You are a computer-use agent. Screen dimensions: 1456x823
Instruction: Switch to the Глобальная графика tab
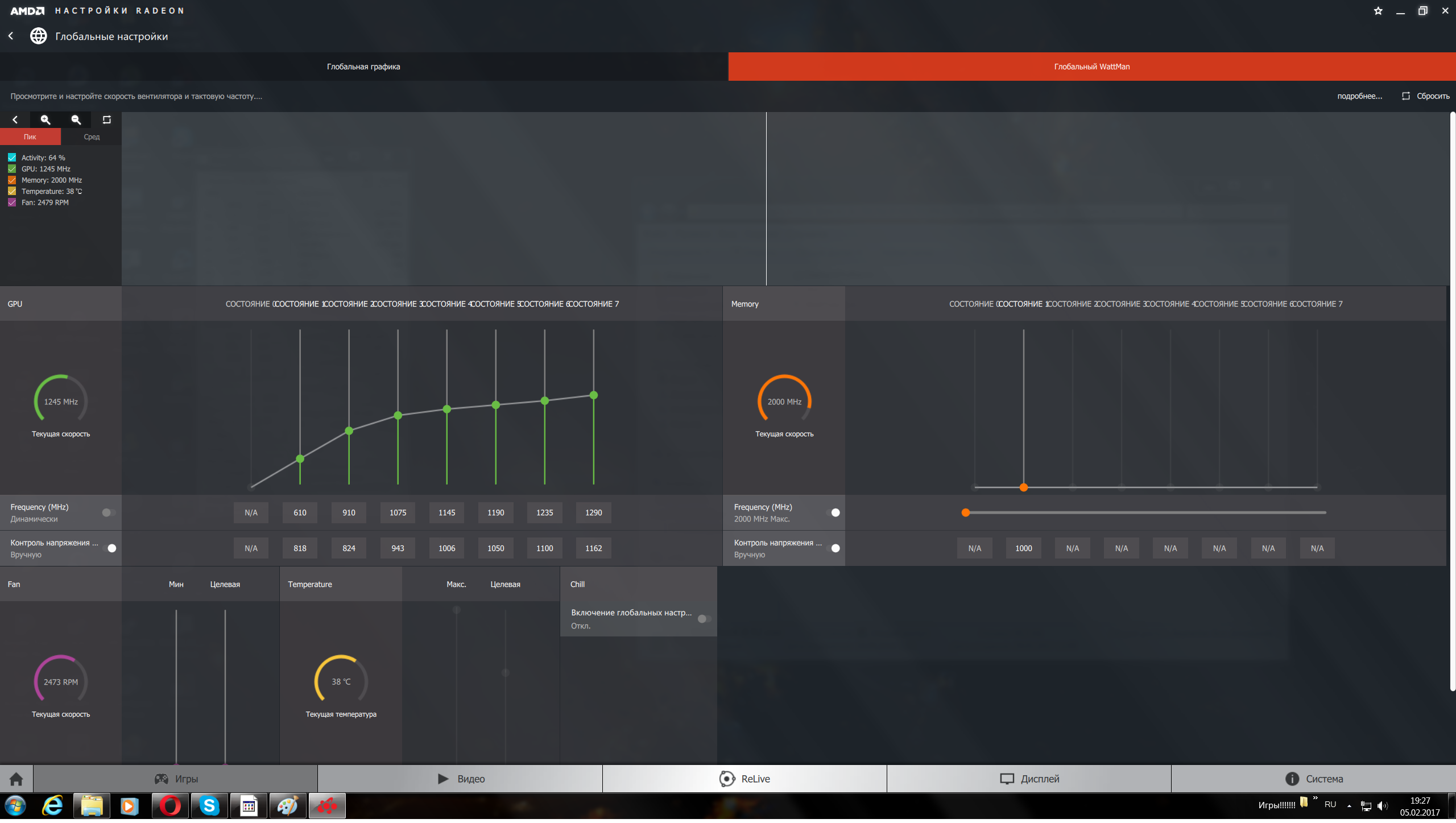363,67
